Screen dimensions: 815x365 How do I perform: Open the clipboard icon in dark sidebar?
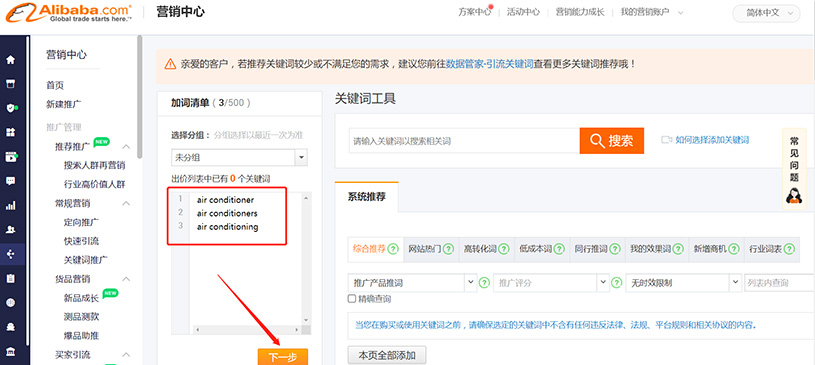coord(10,279)
